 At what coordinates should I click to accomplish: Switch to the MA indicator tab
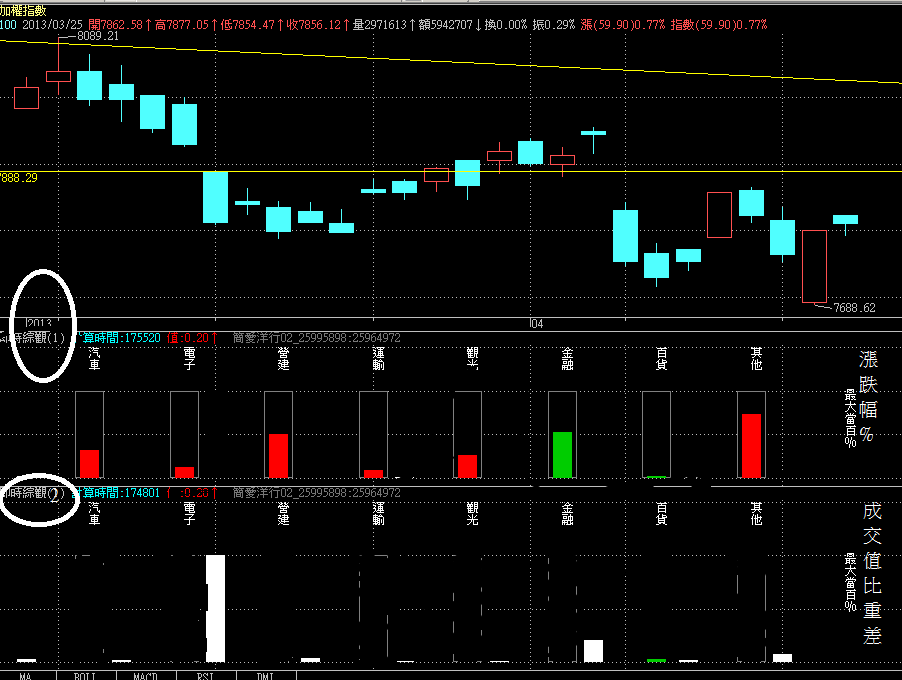click(28, 675)
